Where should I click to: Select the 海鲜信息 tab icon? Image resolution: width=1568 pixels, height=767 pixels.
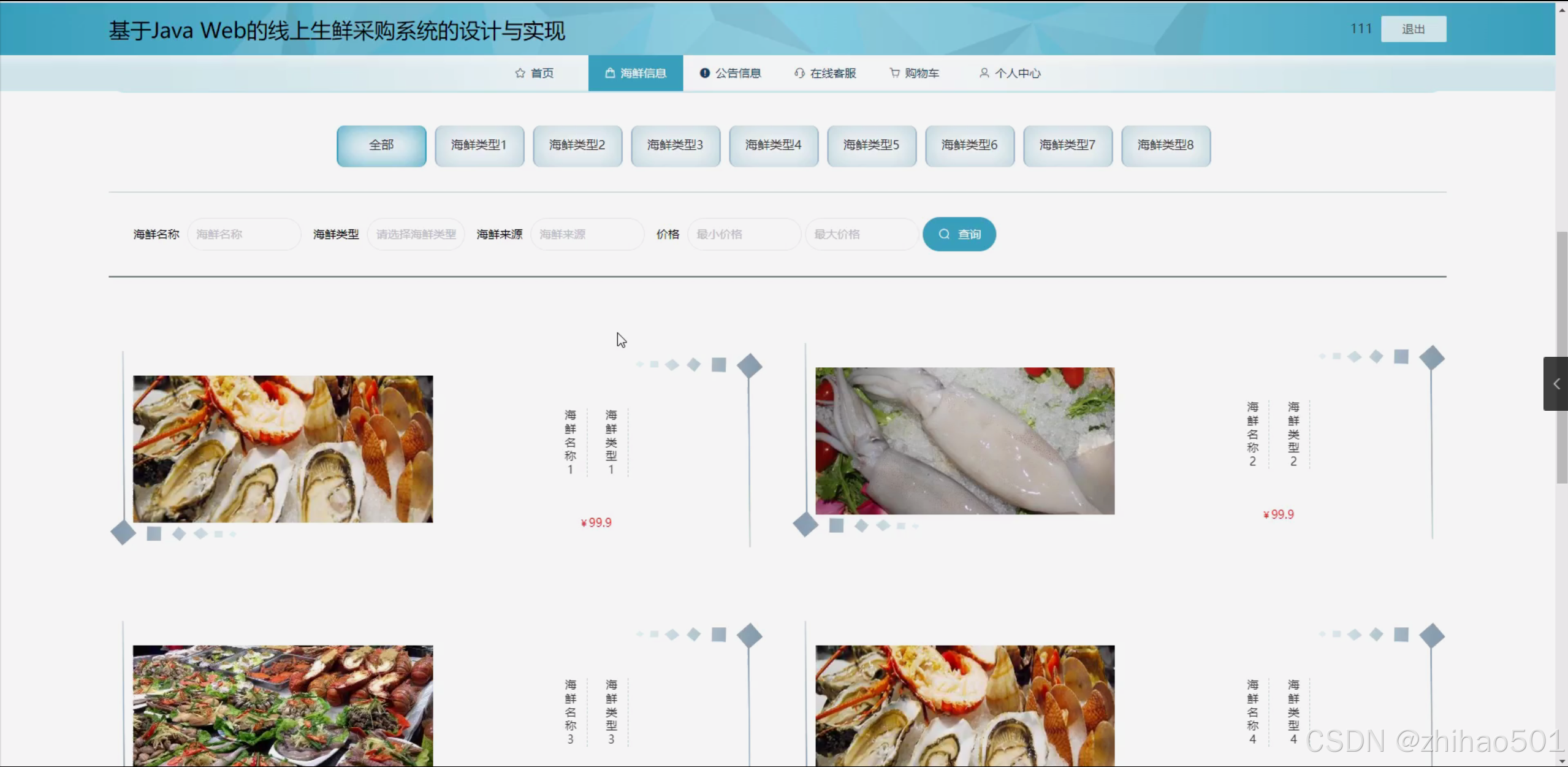pos(609,73)
